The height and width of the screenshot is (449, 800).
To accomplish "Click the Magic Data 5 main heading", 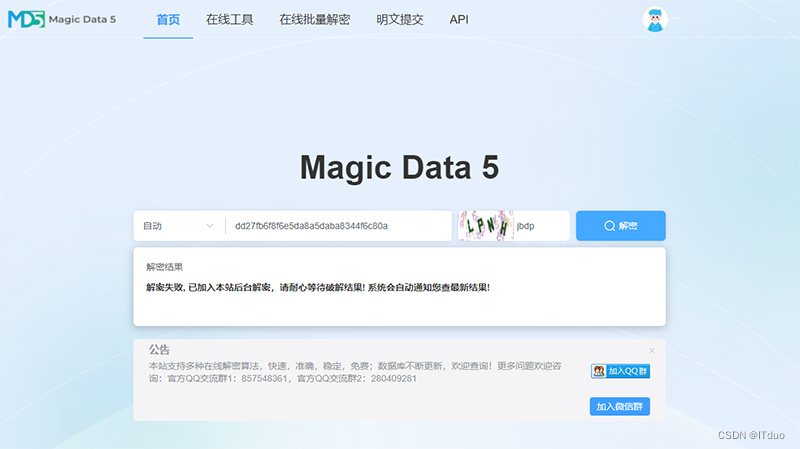I will coord(399,167).
